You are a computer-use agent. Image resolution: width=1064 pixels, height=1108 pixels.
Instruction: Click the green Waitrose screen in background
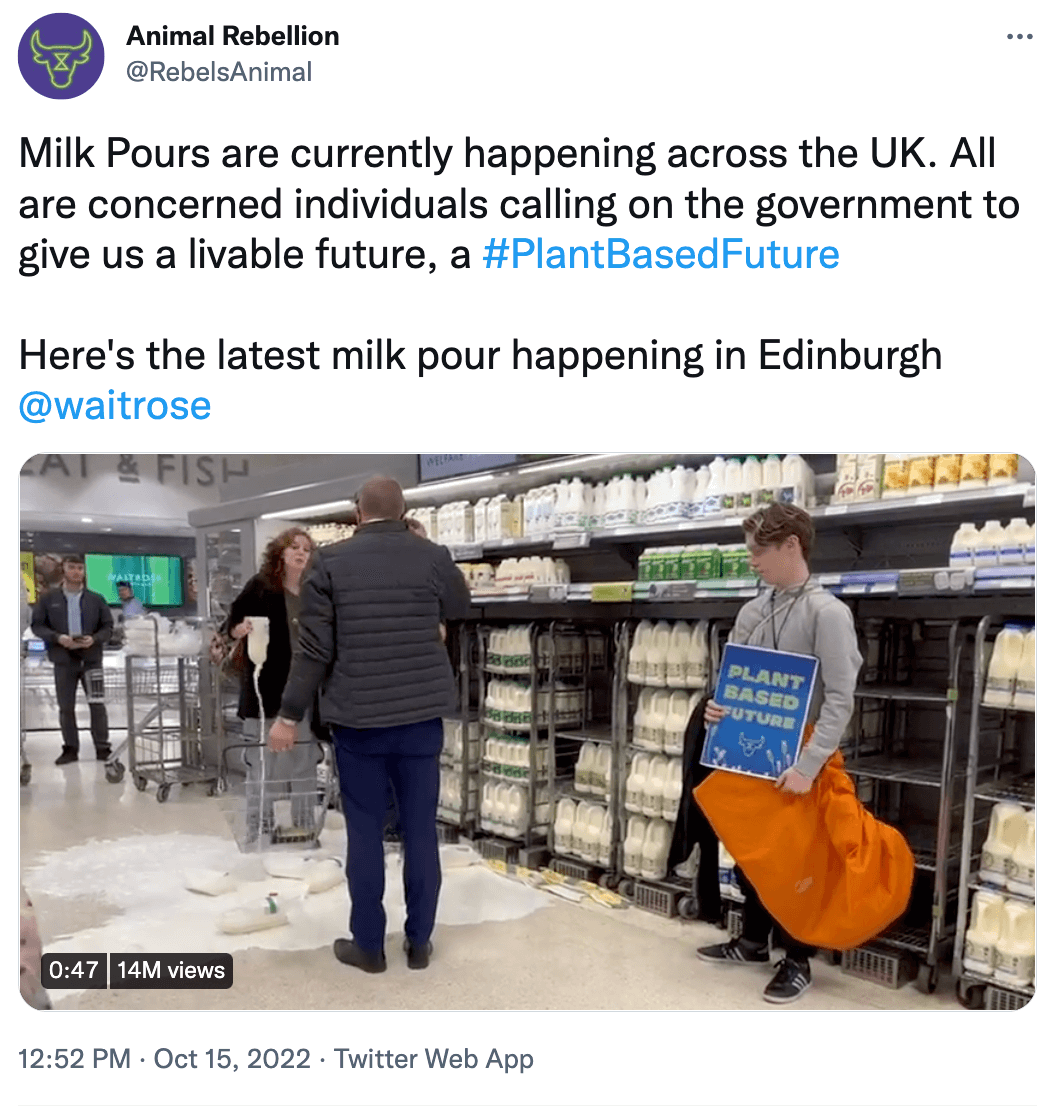click(x=134, y=579)
